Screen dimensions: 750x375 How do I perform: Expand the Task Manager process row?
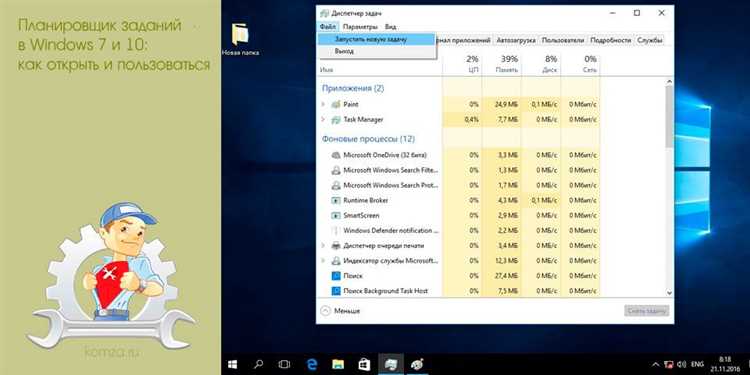(x=323, y=120)
